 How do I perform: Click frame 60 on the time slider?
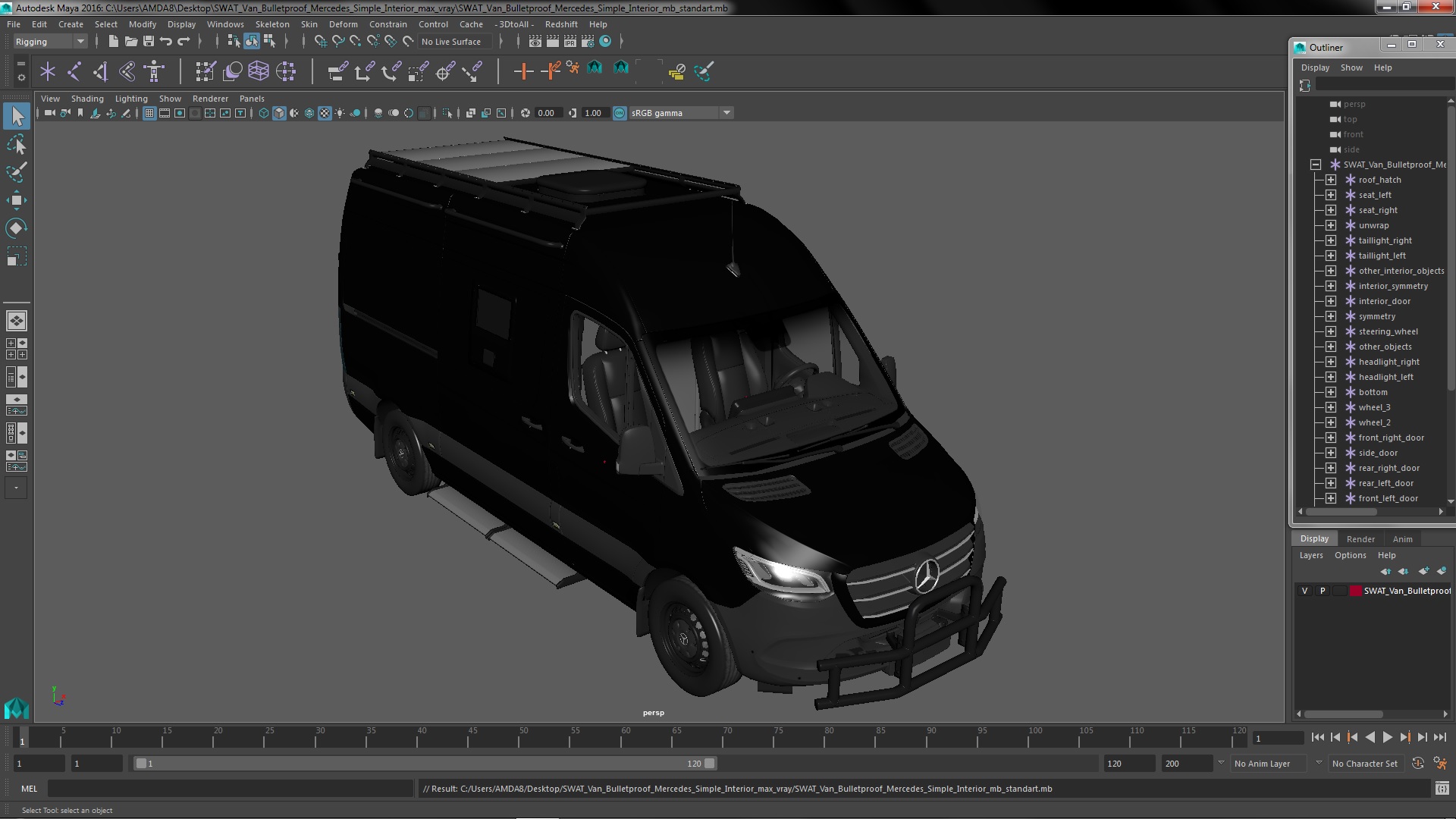click(625, 737)
